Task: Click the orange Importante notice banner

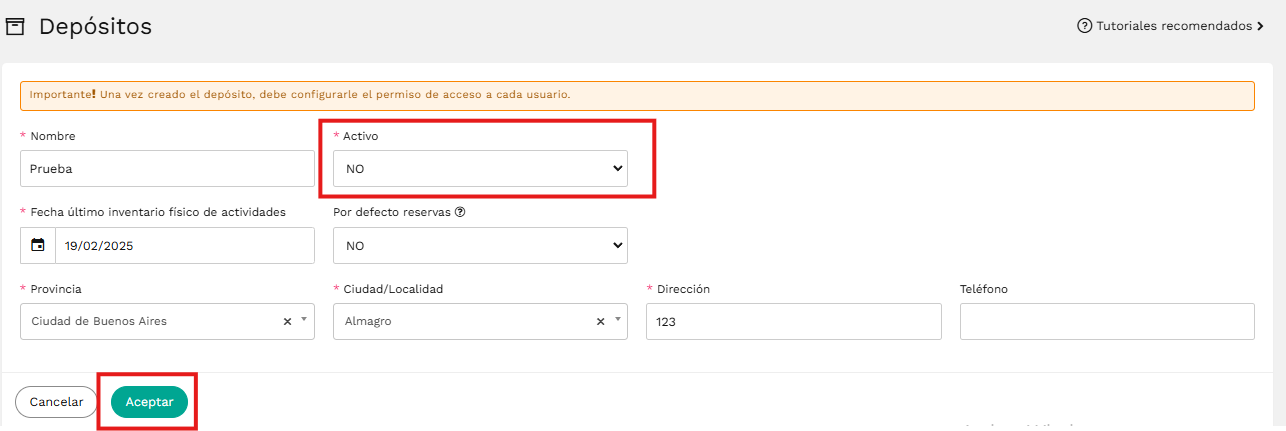Action: [x=637, y=95]
